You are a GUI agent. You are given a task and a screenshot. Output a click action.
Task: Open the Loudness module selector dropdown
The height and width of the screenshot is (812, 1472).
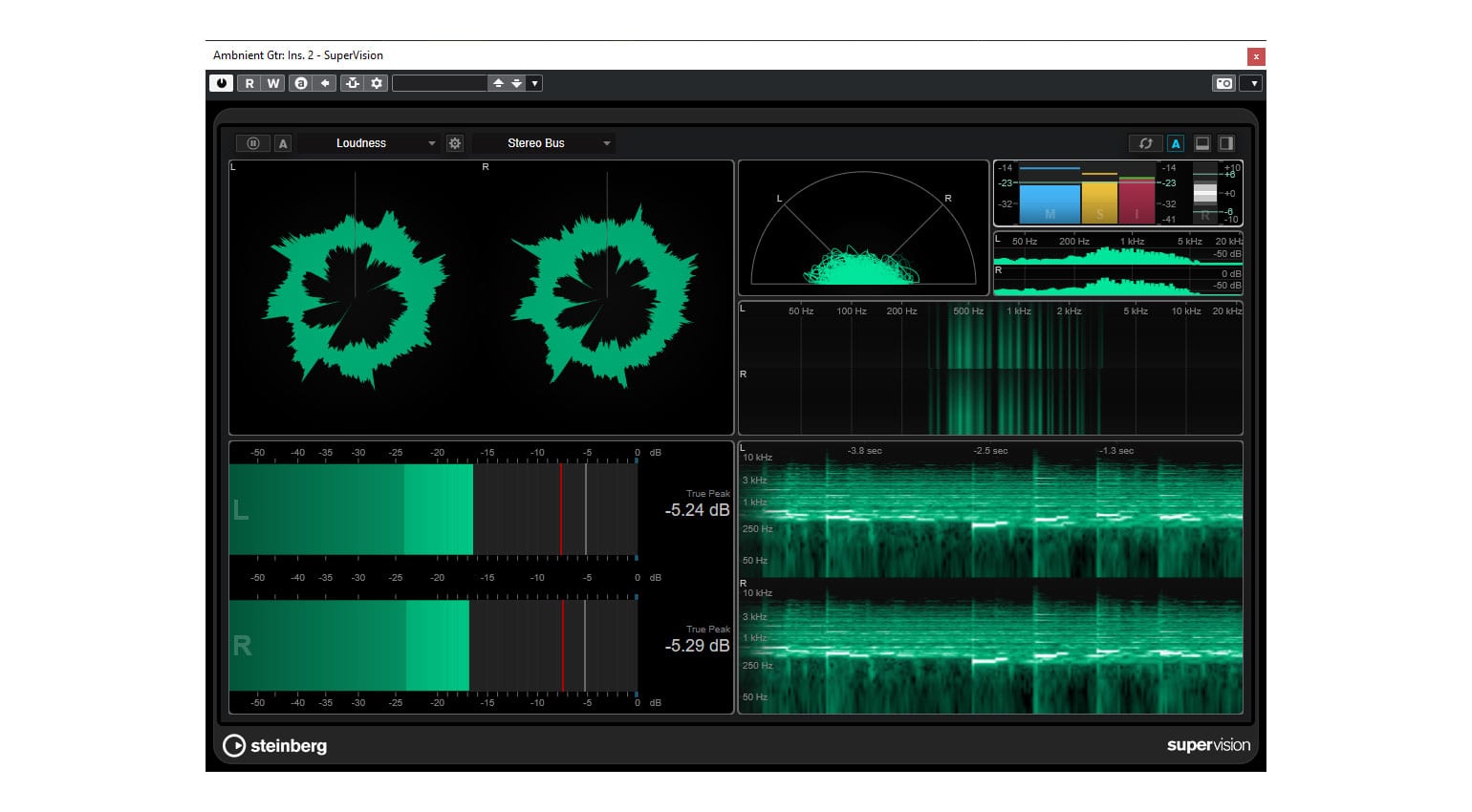[x=368, y=143]
